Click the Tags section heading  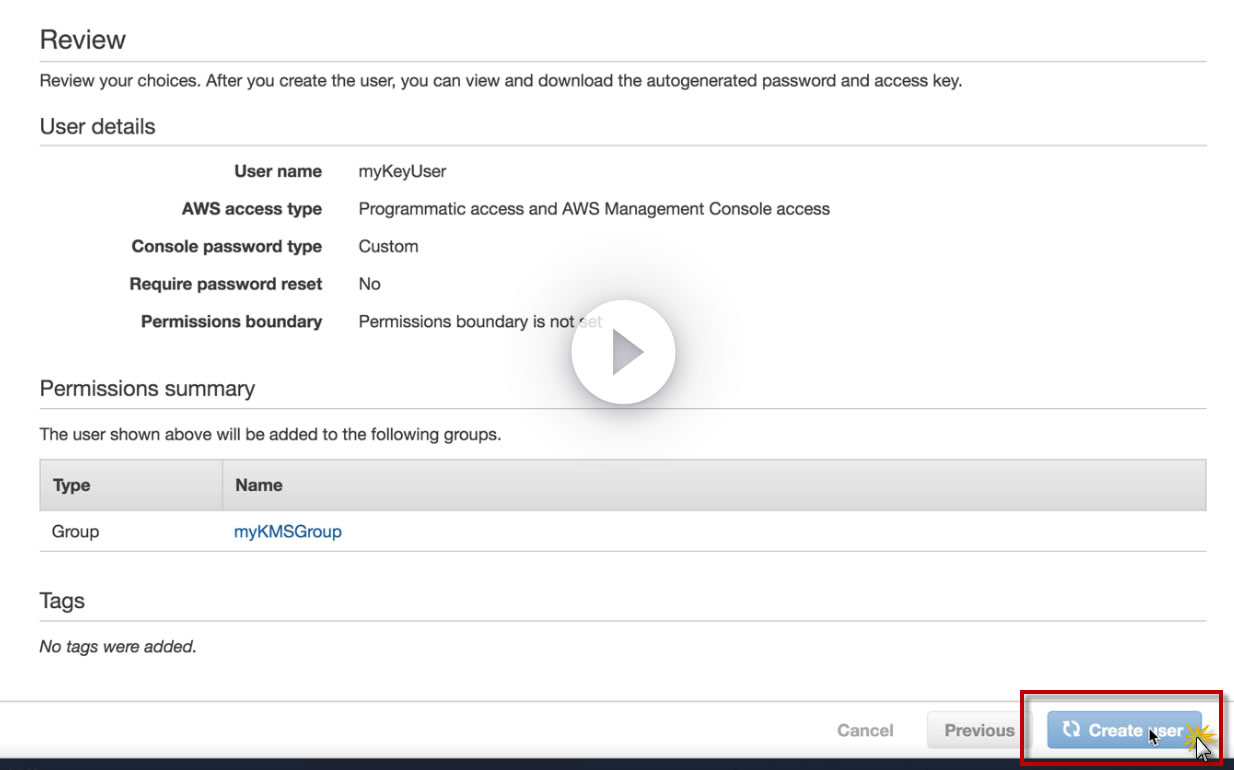coord(62,601)
